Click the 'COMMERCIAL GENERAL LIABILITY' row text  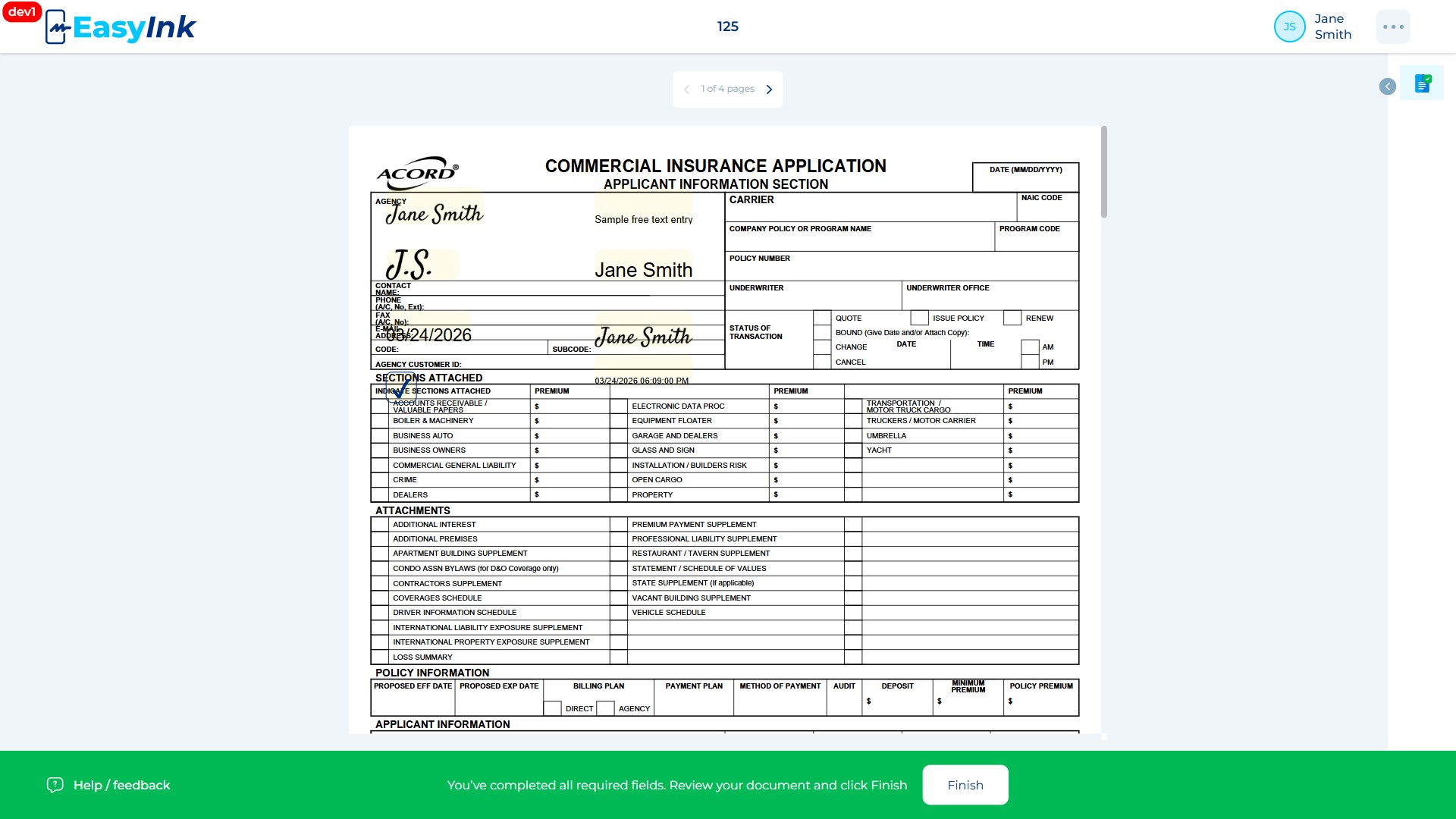[454, 466]
